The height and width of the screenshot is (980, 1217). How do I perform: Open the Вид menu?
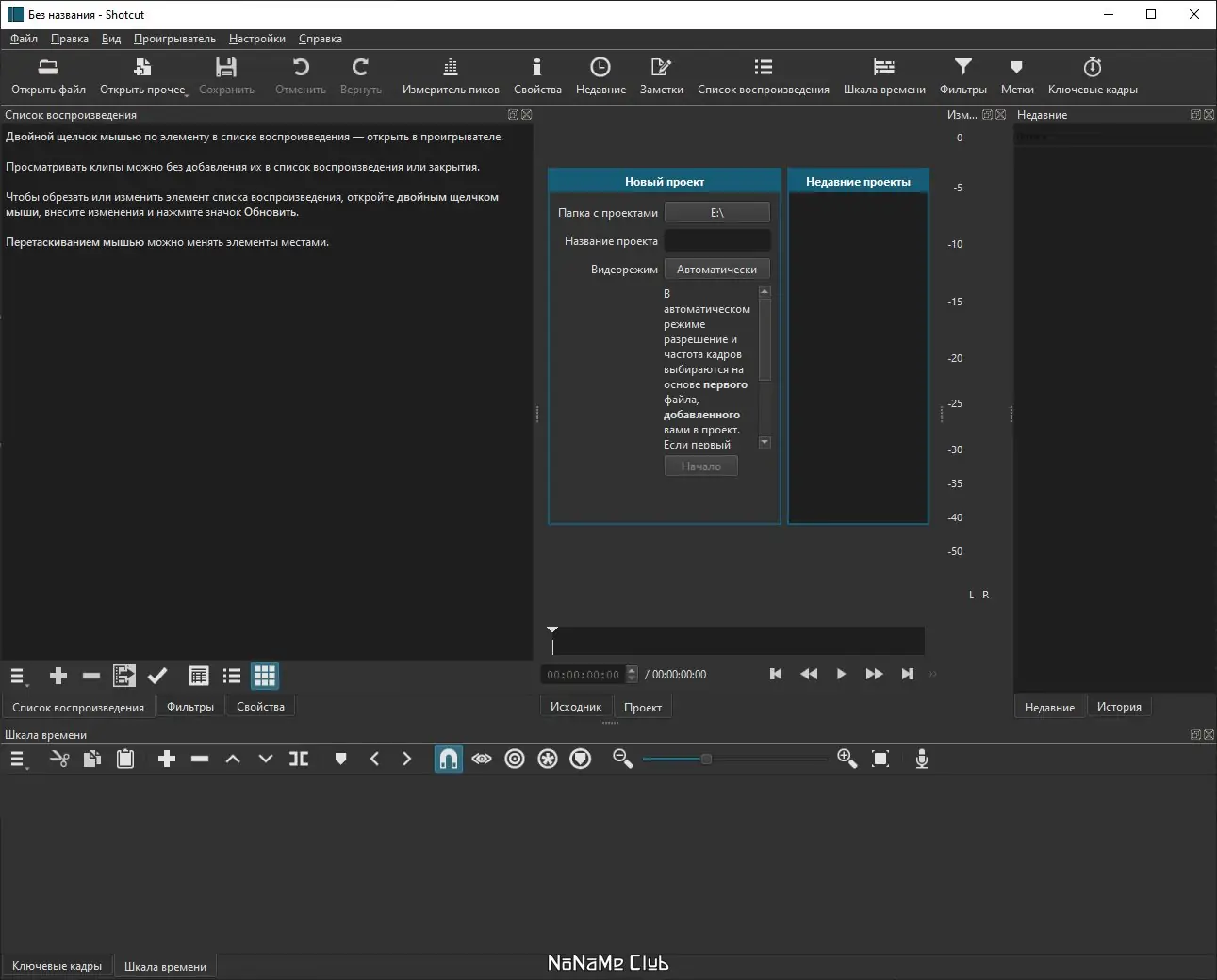[x=111, y=39]
